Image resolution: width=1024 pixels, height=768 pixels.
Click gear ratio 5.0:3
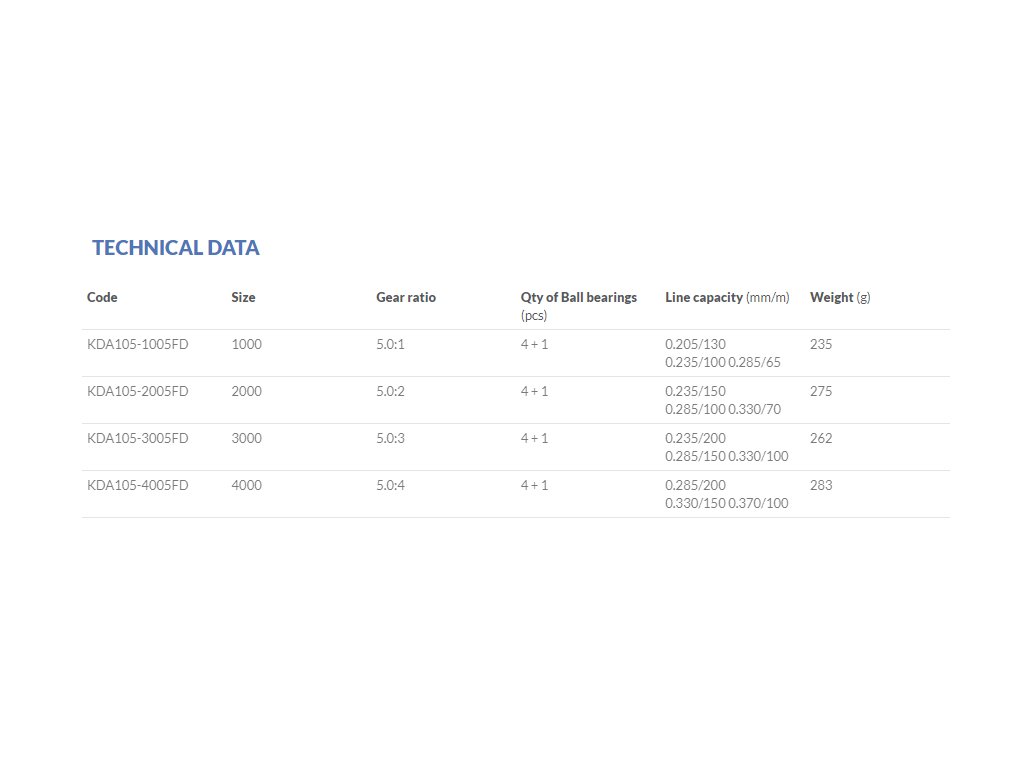[x=390, y=438]
